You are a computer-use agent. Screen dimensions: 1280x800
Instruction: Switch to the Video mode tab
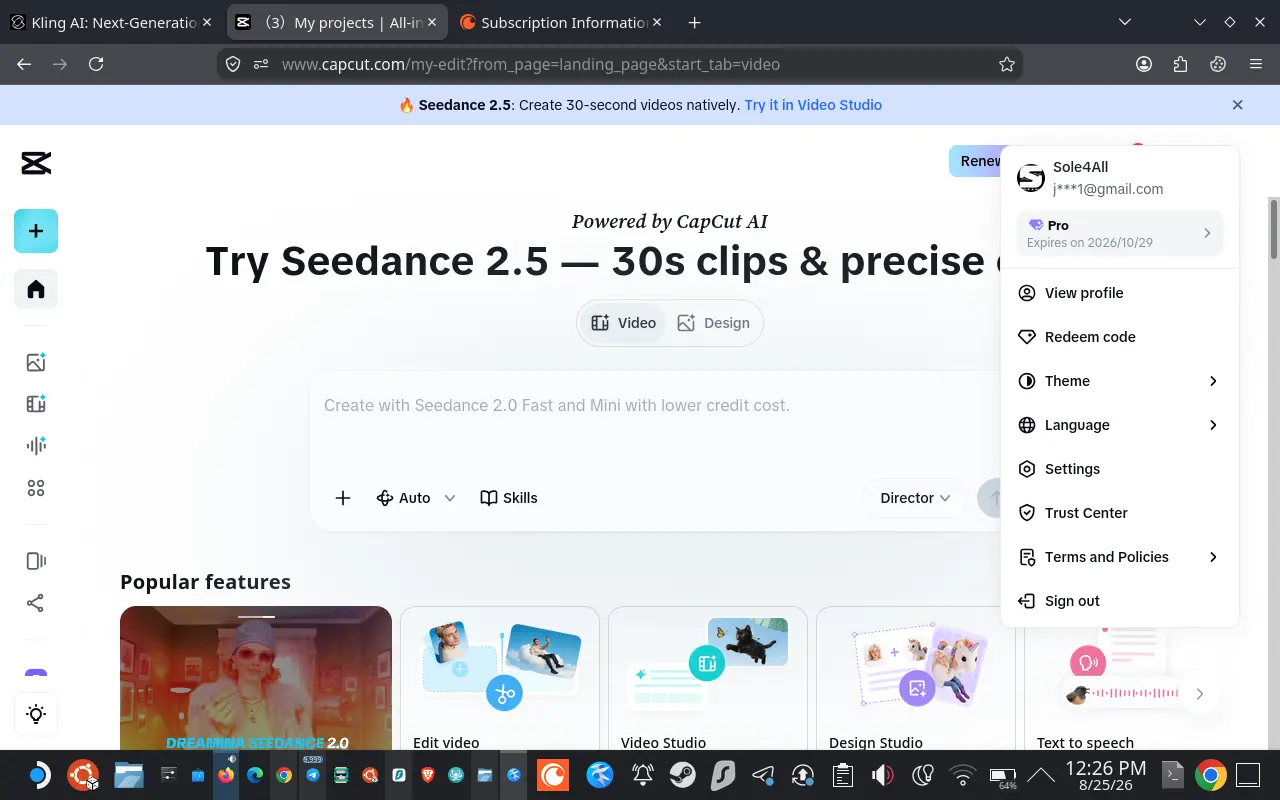(623, 323)
